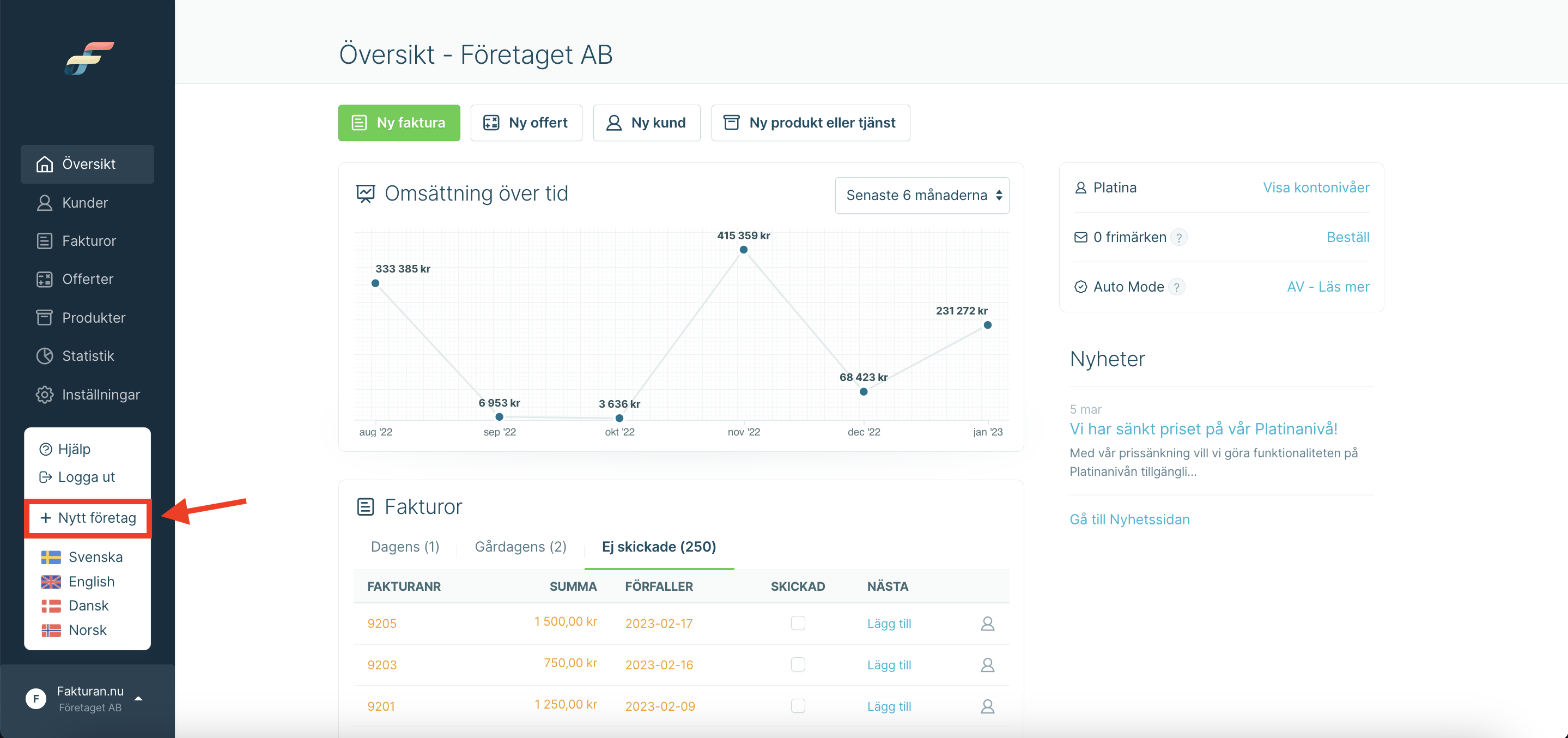
Task: Click the customer icon on invoice 9205
Action: pyautogui.click(x=987, y=623)
